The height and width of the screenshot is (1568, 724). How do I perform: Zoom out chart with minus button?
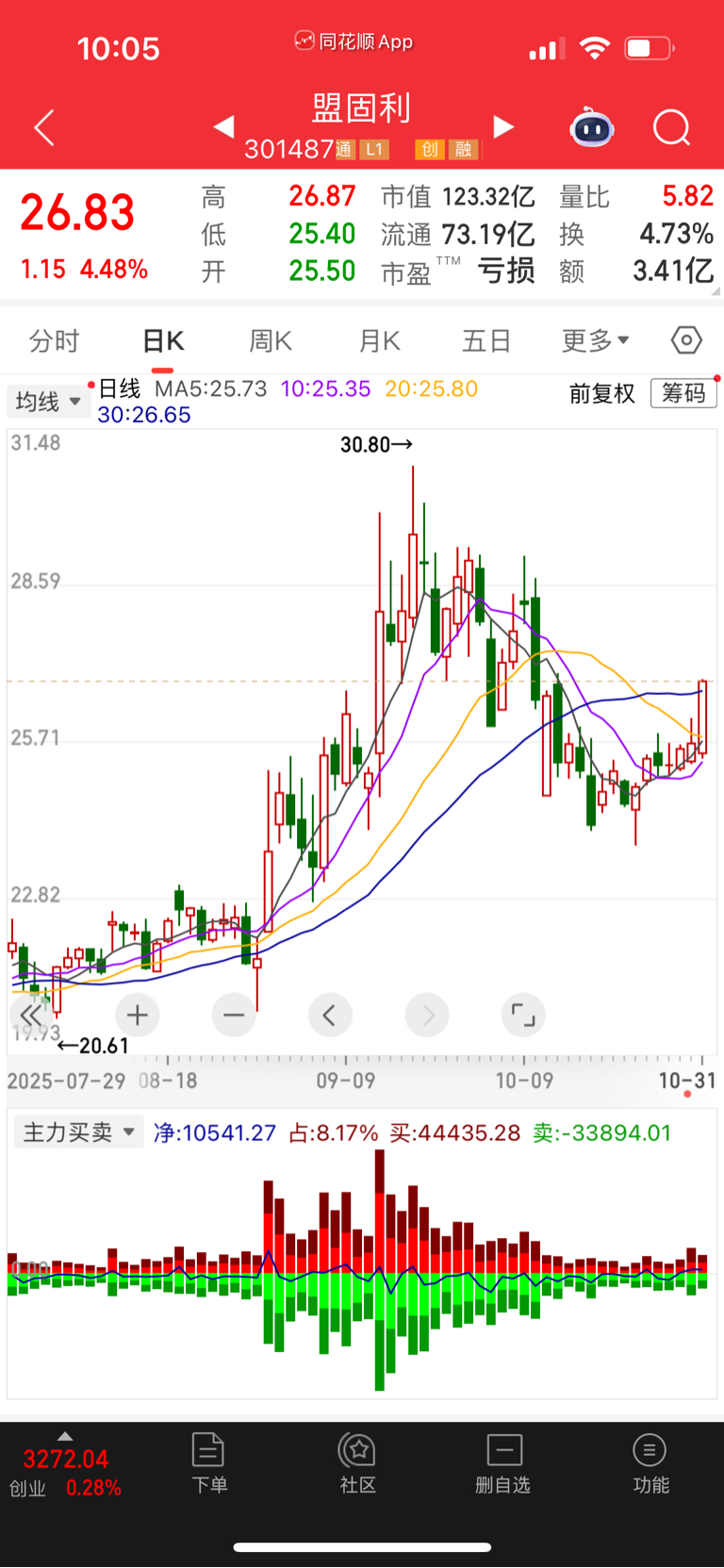234,1015
